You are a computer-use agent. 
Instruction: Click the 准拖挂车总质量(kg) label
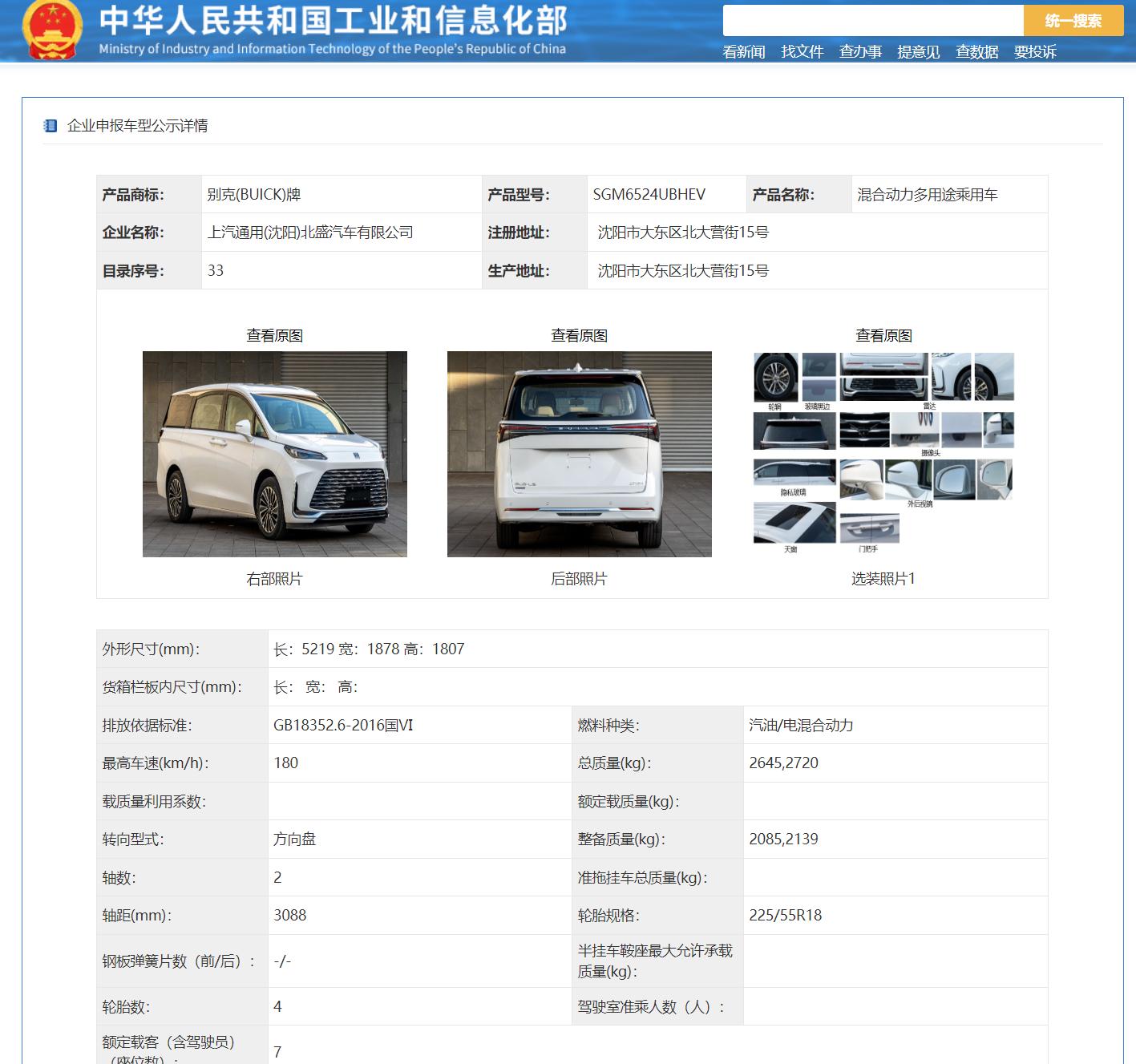643,878
